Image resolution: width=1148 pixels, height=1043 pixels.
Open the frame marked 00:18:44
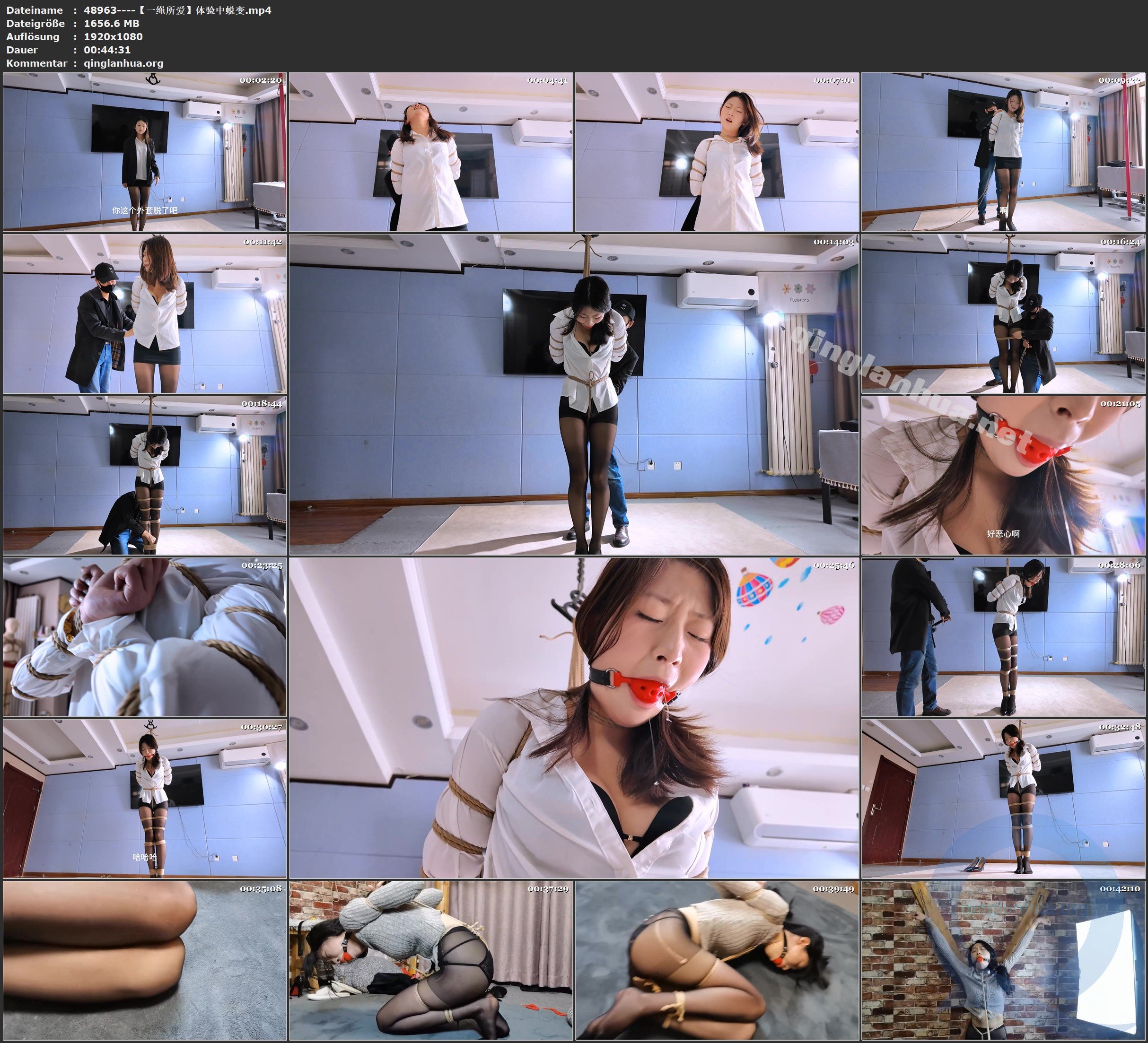point(145,475)
